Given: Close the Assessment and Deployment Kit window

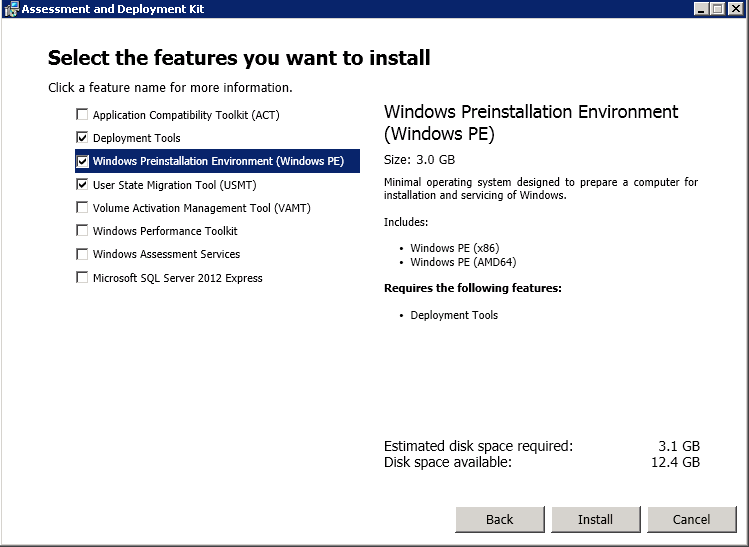Looking at the screenshot, I should 736,9.
